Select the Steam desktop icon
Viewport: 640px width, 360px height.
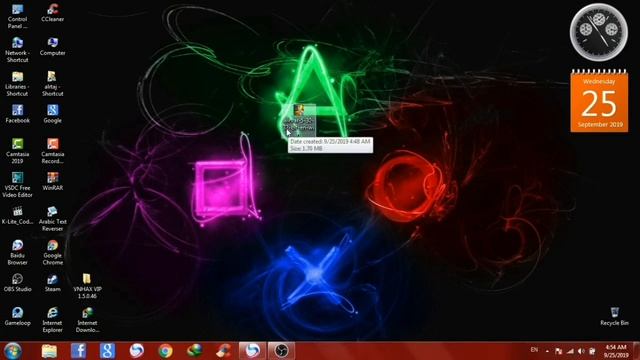52,282
